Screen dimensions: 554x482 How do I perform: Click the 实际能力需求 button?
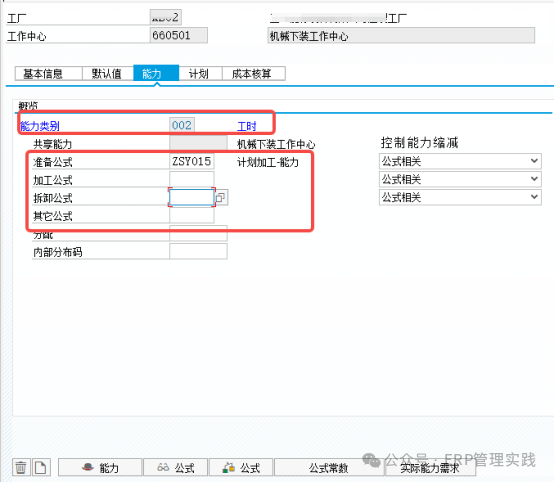click(x=430, y=468)
